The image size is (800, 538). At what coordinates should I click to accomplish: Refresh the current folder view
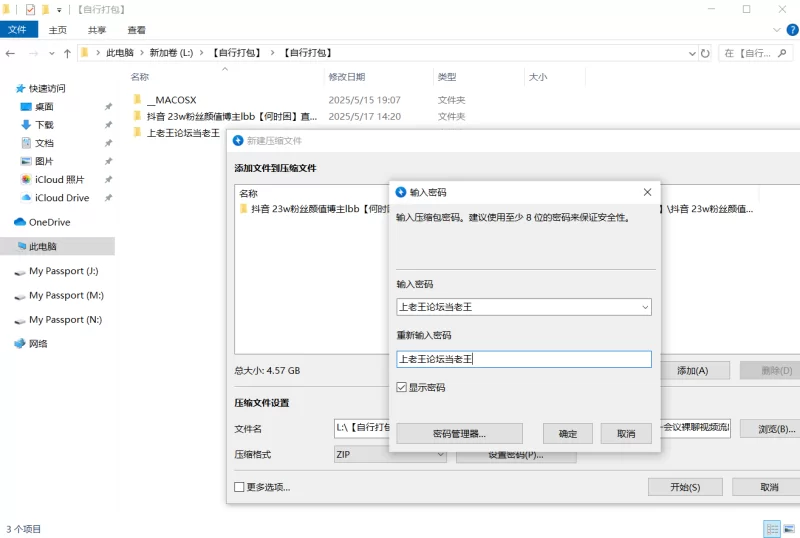click(x=706, y=53)
